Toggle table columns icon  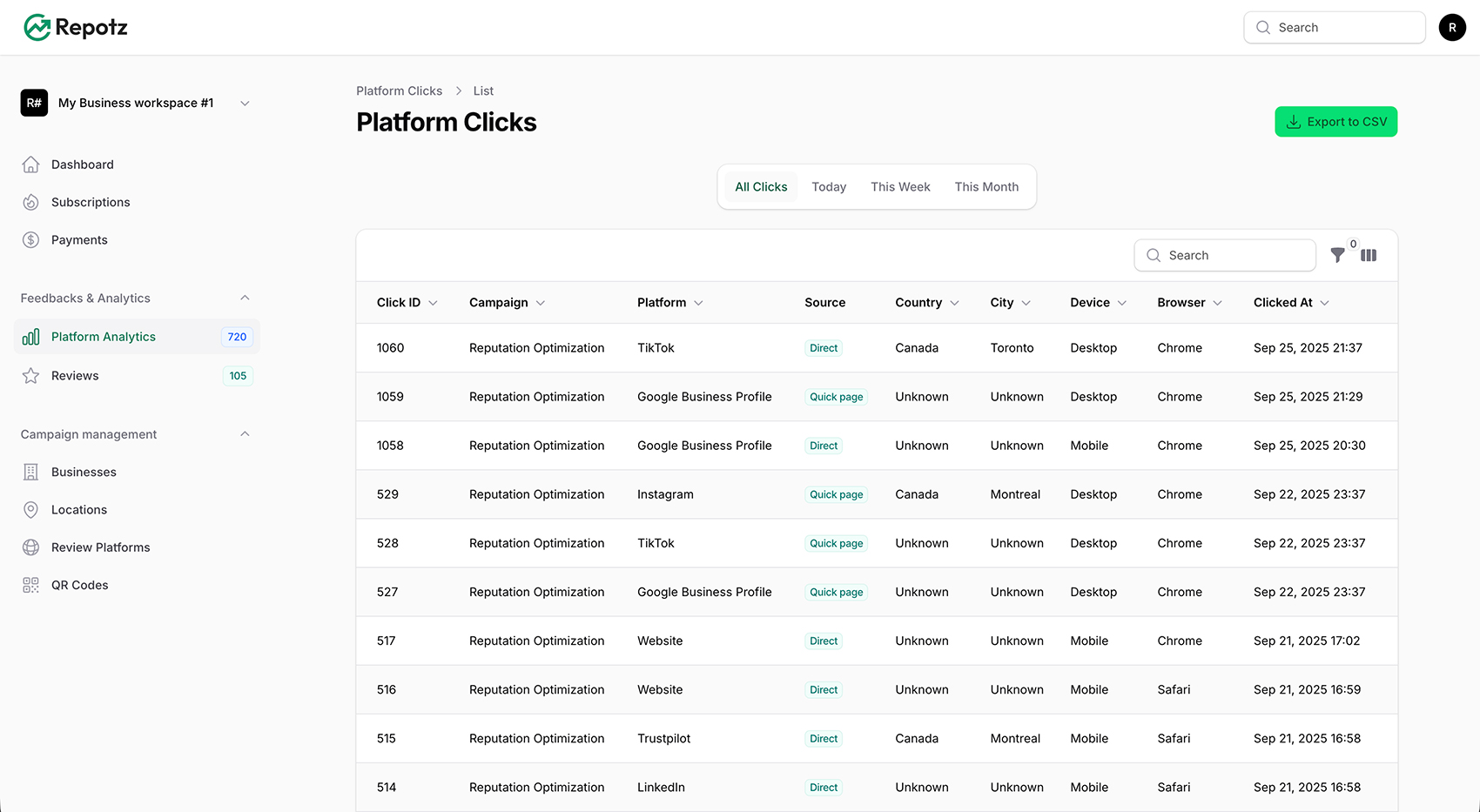pos(1369,255)
